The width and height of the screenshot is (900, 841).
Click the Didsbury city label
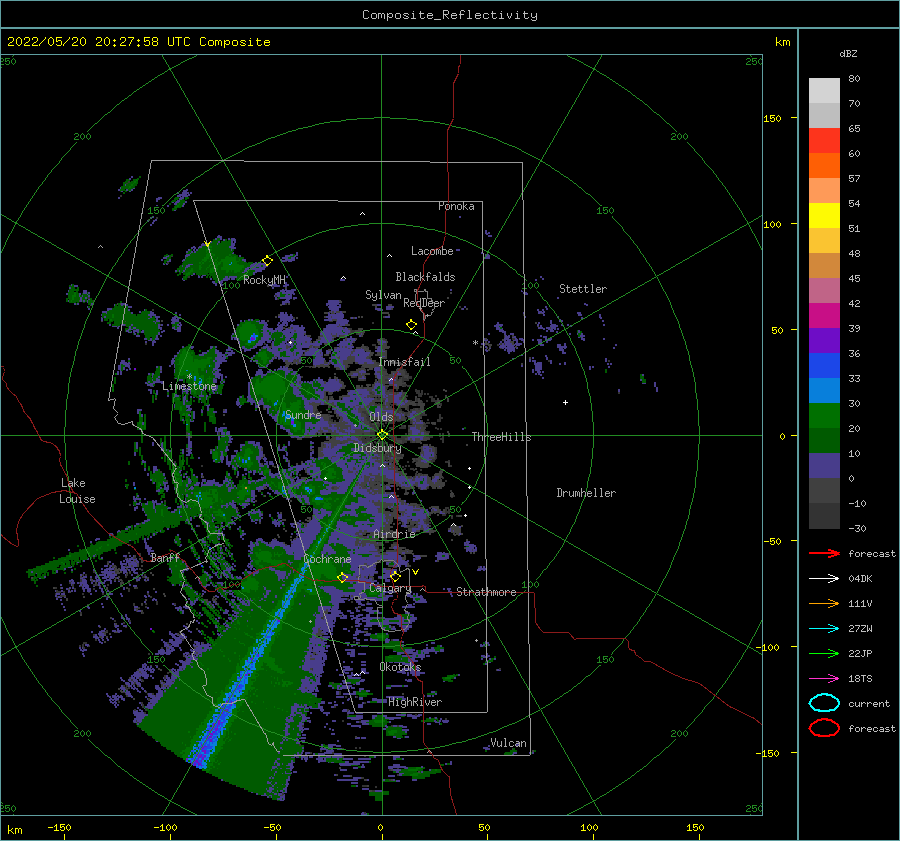click(377, 448)
